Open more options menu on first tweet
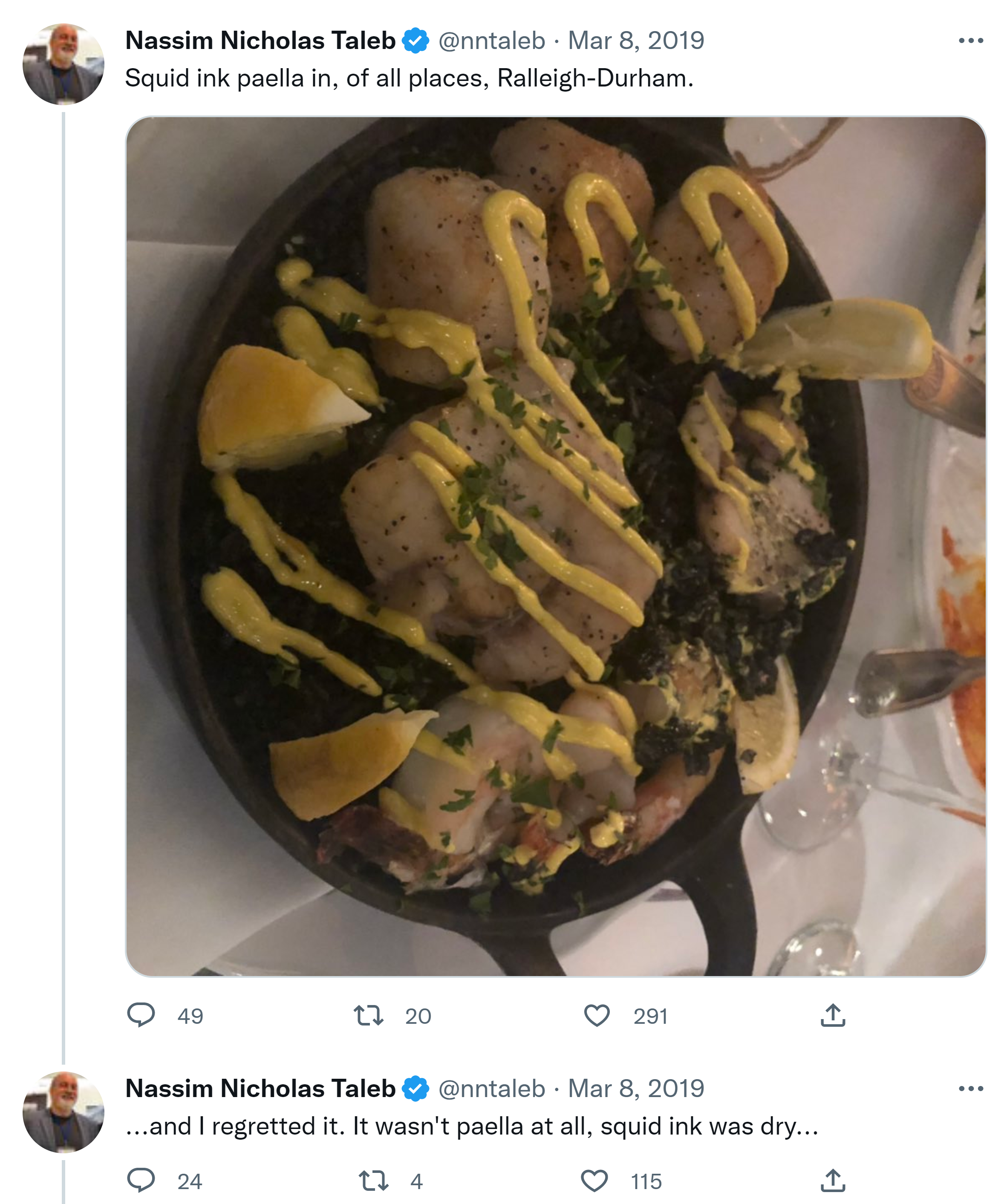 pos(970,41)
